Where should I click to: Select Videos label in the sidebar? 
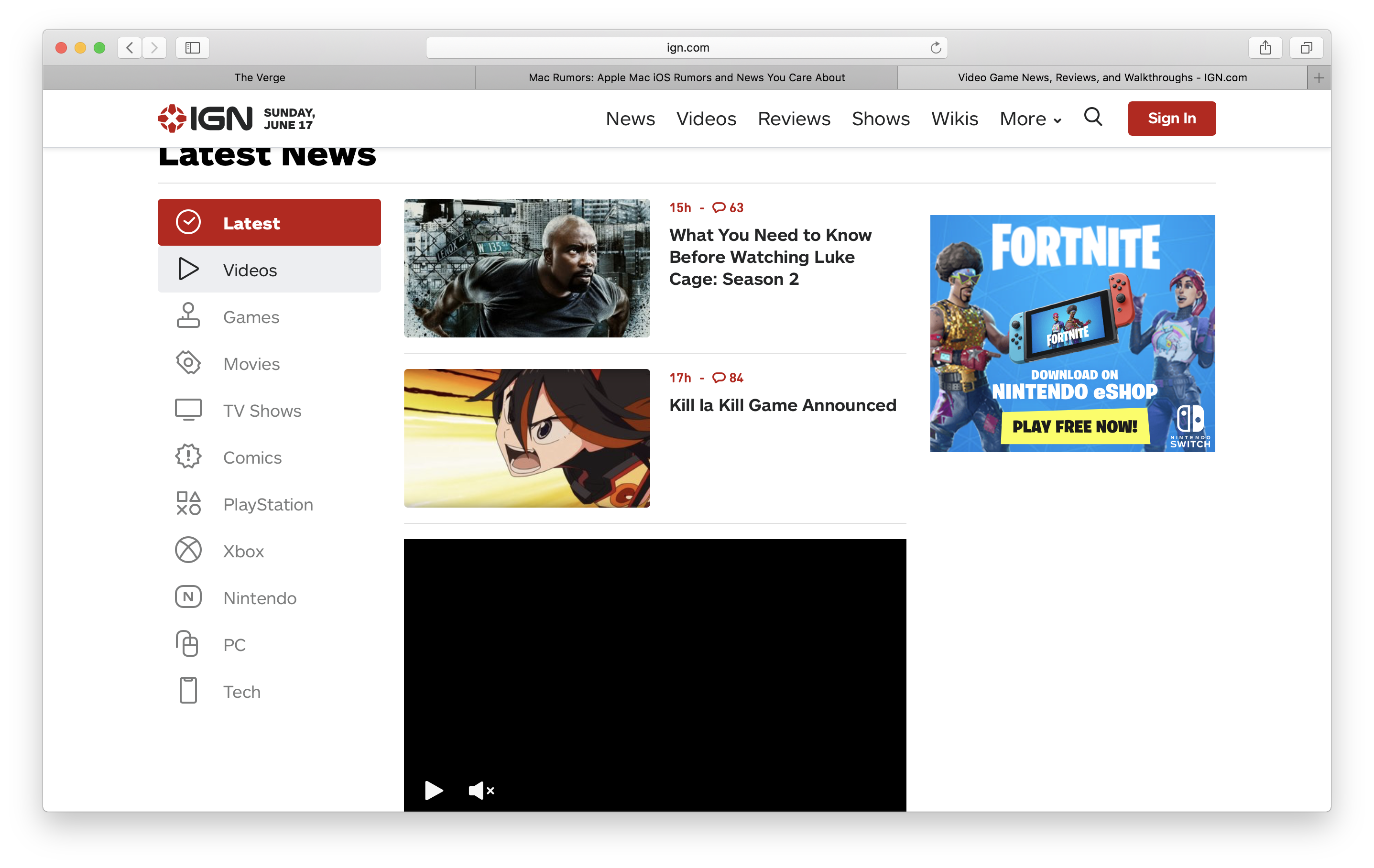[x=250, y=271]
